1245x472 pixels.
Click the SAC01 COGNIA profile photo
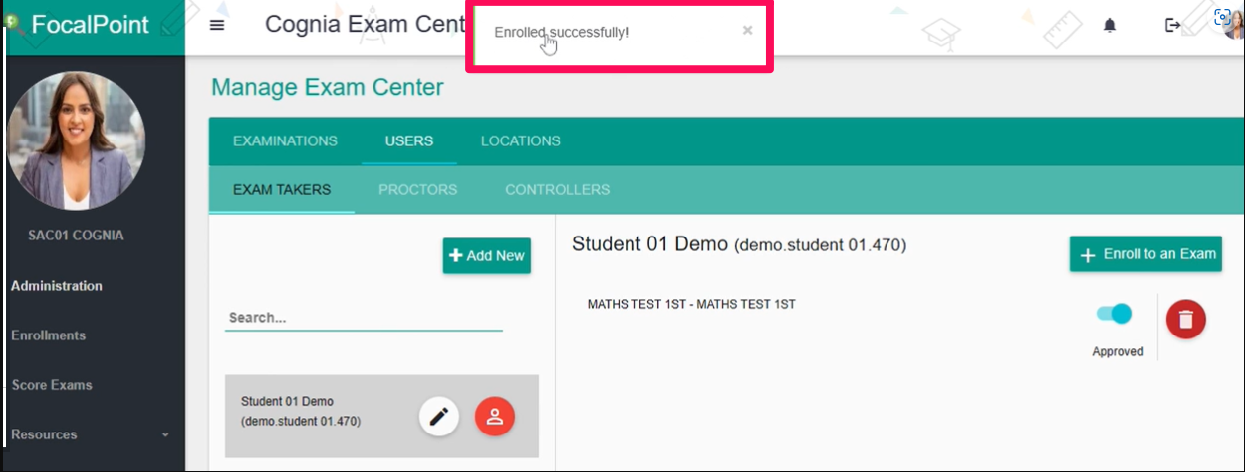[x=75, y=141]
